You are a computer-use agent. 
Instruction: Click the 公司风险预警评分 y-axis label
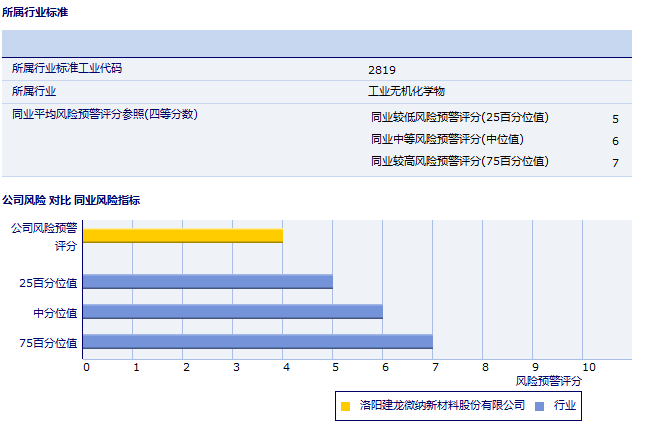[44, 236]
